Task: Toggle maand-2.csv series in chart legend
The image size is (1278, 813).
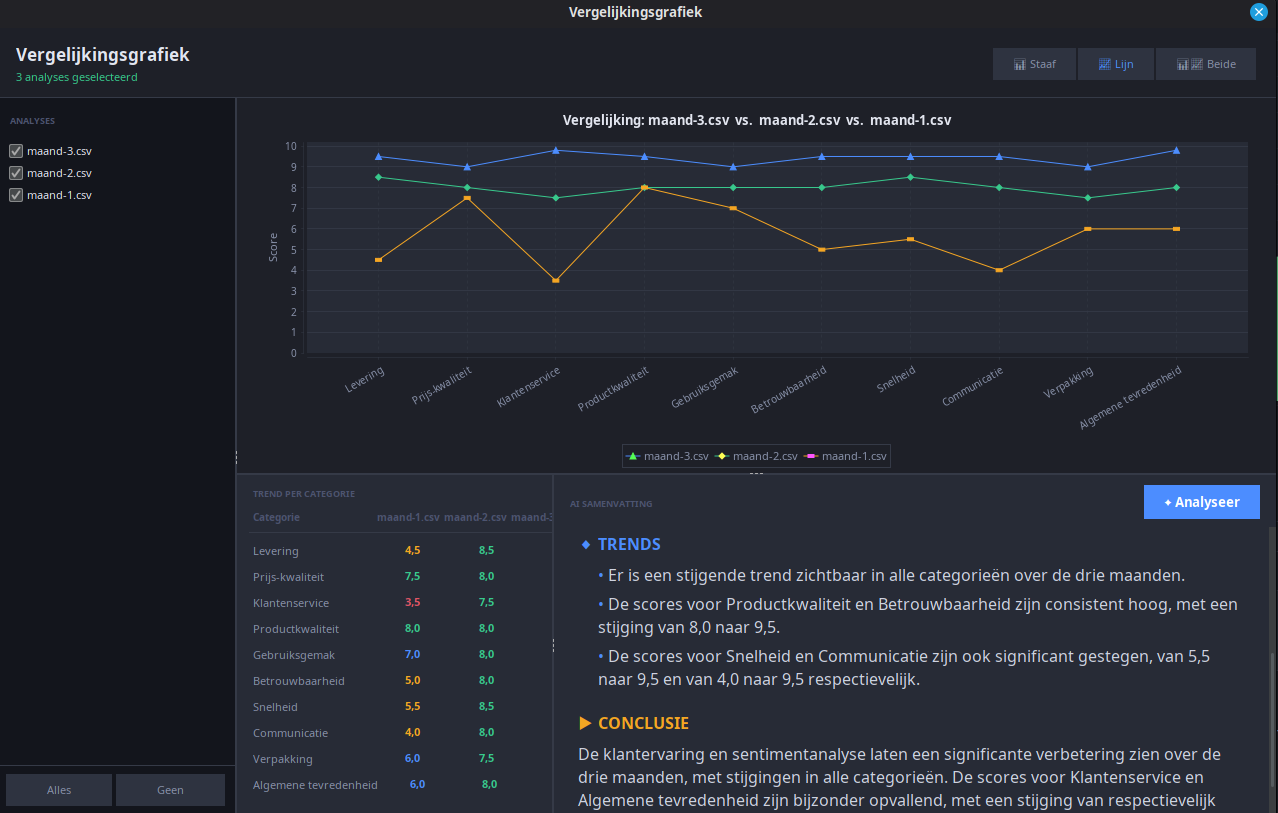Action: (x=756, y=456)
